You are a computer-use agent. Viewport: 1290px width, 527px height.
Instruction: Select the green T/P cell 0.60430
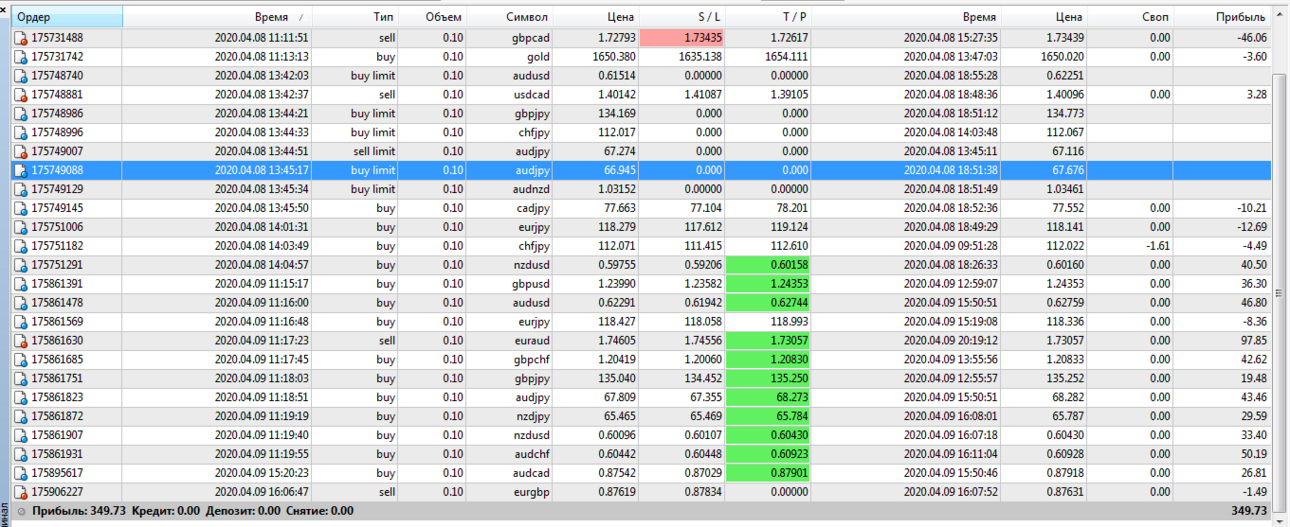pos(769,435)
